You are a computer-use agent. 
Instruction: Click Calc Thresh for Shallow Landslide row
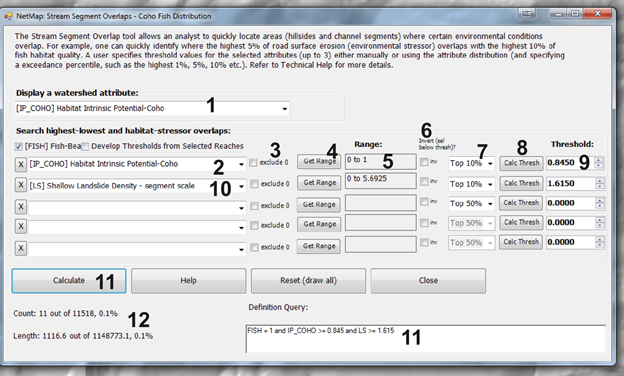coord(521,183)
